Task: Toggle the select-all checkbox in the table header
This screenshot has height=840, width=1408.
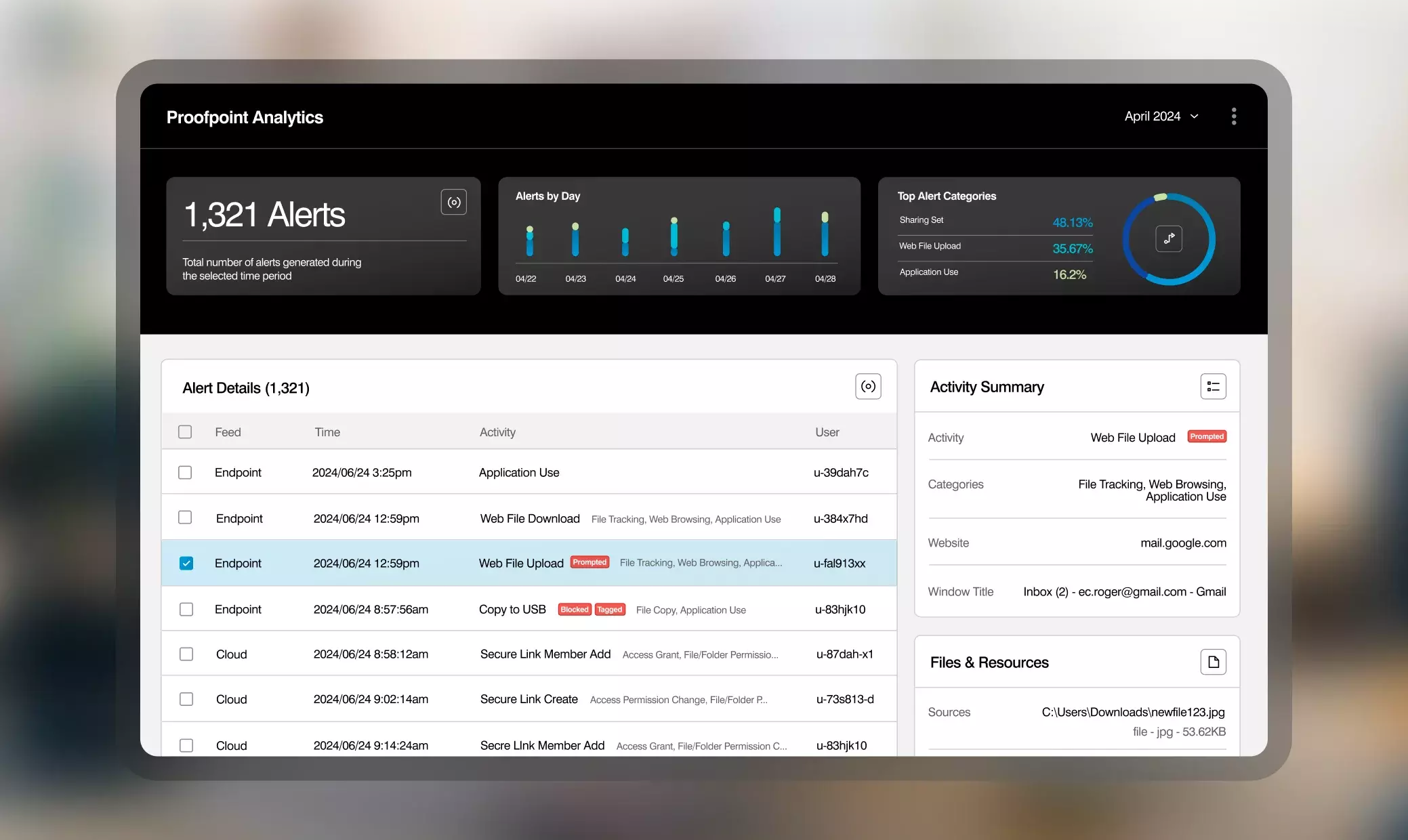Action: [185, 432]
